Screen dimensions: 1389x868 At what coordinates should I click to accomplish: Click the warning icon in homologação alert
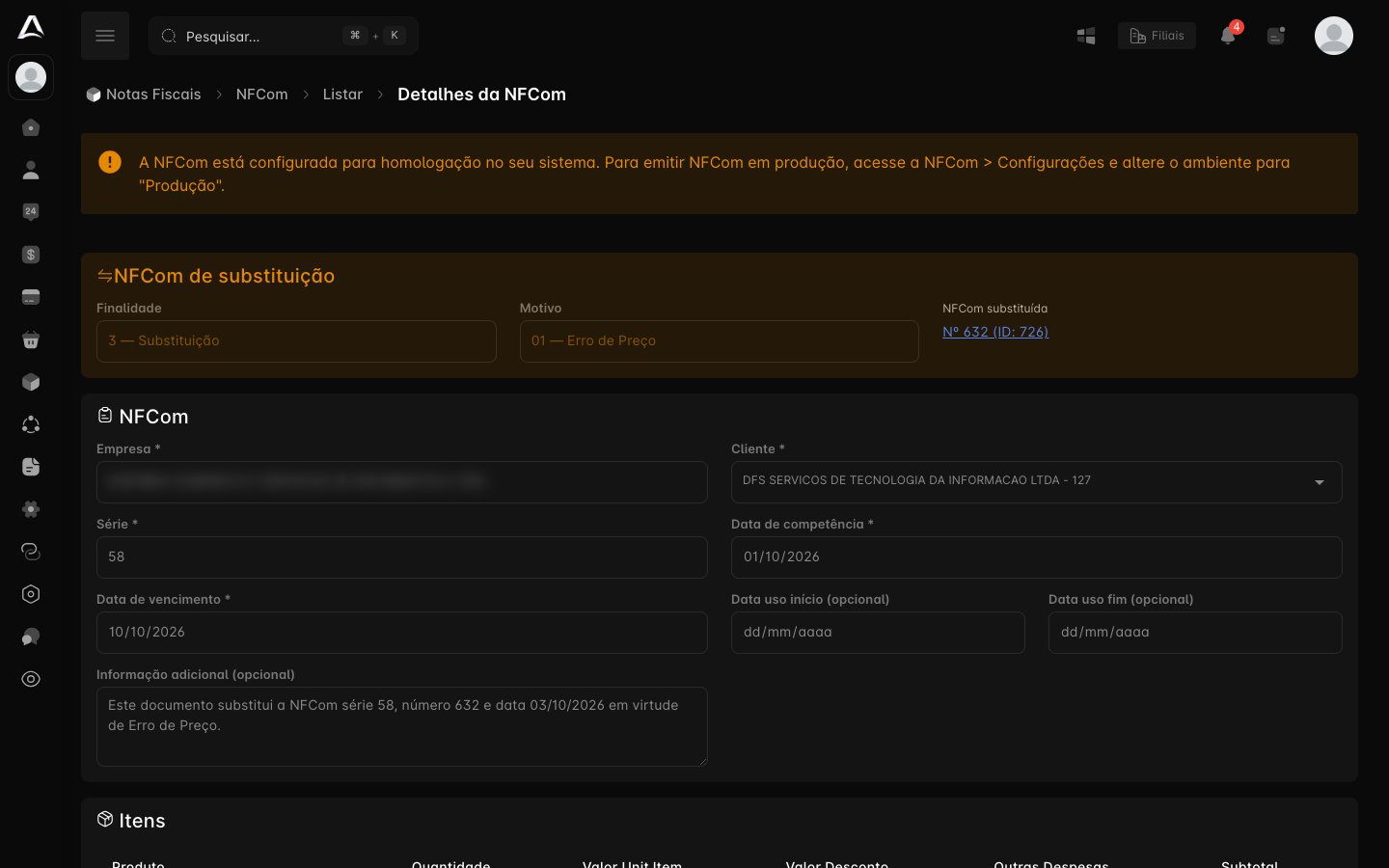pyautogui.click(x=110, y=162)
